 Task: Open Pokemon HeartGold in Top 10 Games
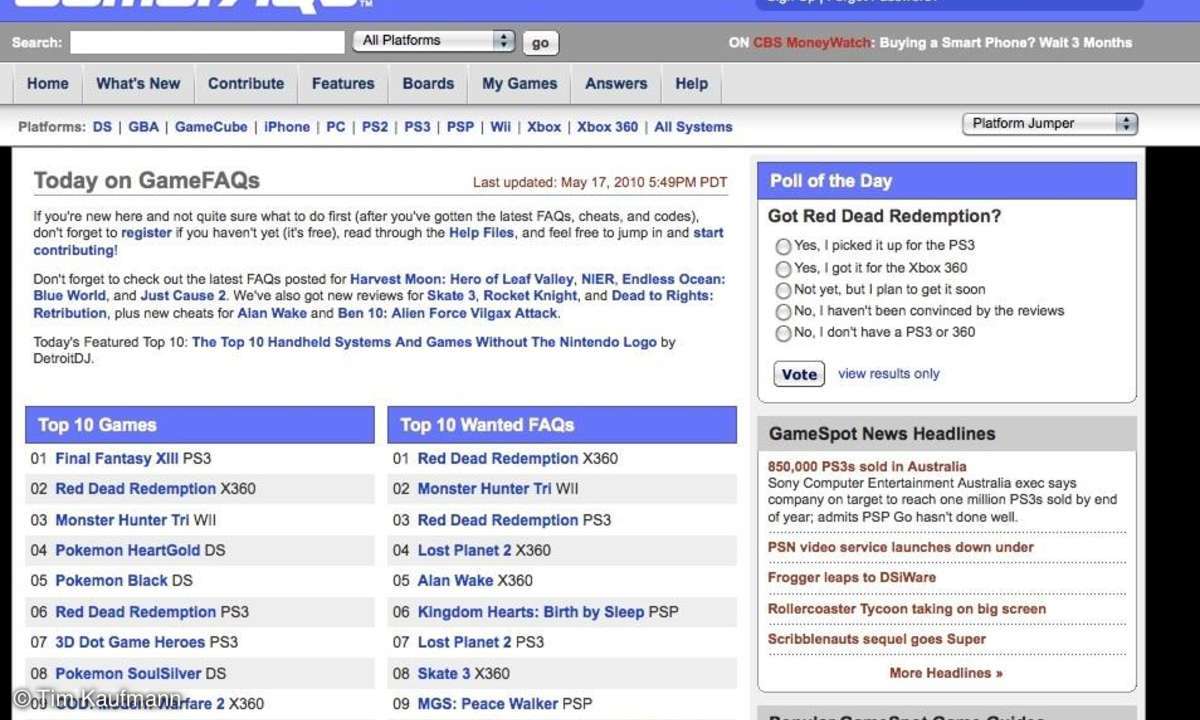(x=127, y=550)
